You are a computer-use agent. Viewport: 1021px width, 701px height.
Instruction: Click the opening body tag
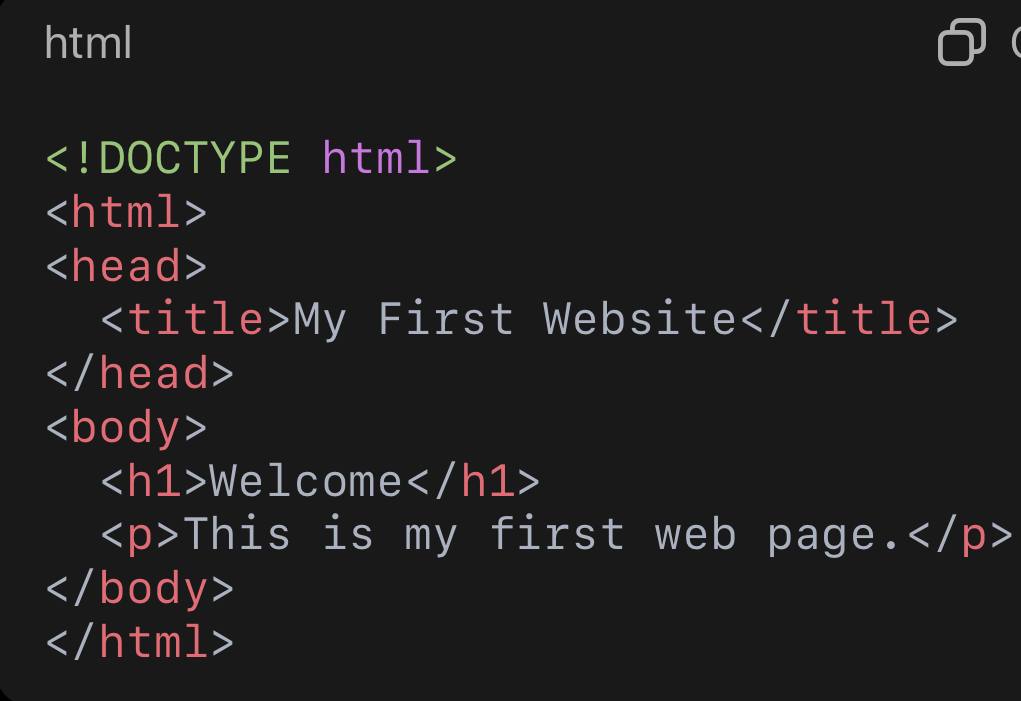click(126, 428)
